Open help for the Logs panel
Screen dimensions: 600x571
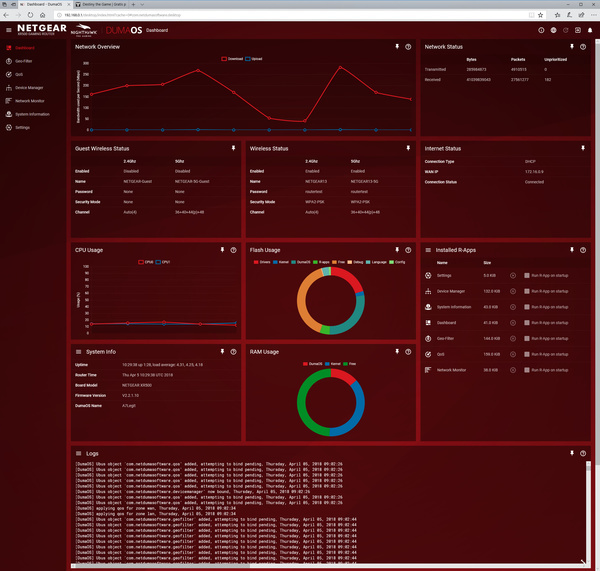[583, 453]
